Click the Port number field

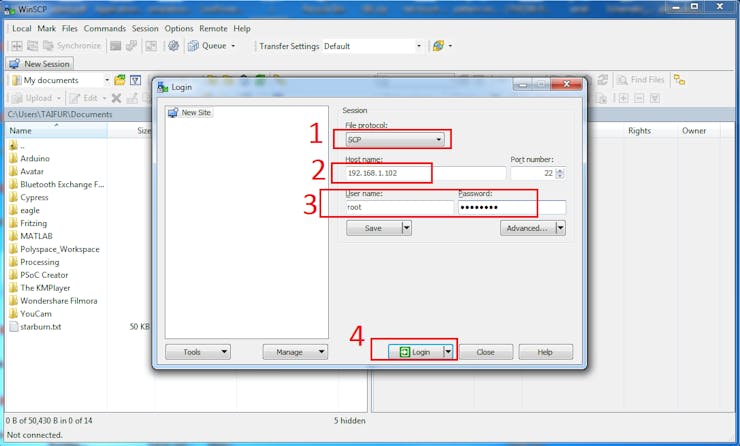coord(533,173)
